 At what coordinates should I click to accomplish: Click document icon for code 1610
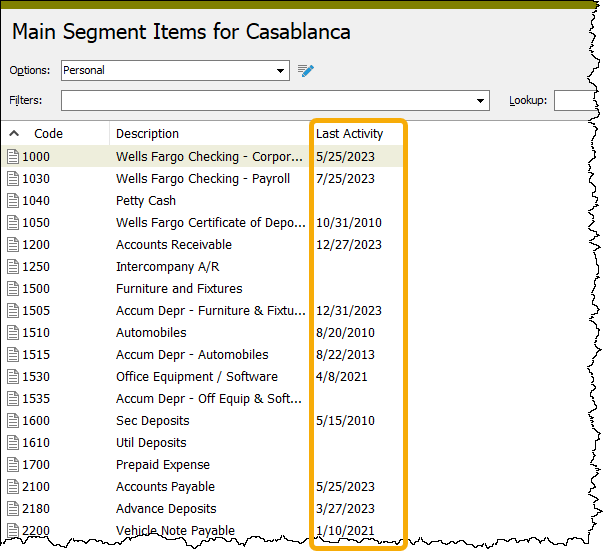pos(13,443)
